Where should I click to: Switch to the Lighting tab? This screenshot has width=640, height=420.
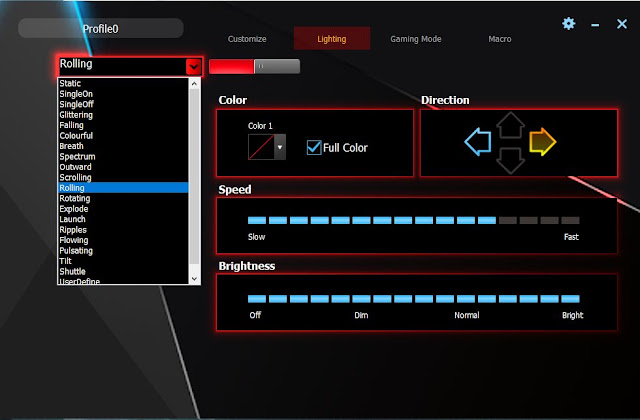pyautogui.click(x=332, y=39)
